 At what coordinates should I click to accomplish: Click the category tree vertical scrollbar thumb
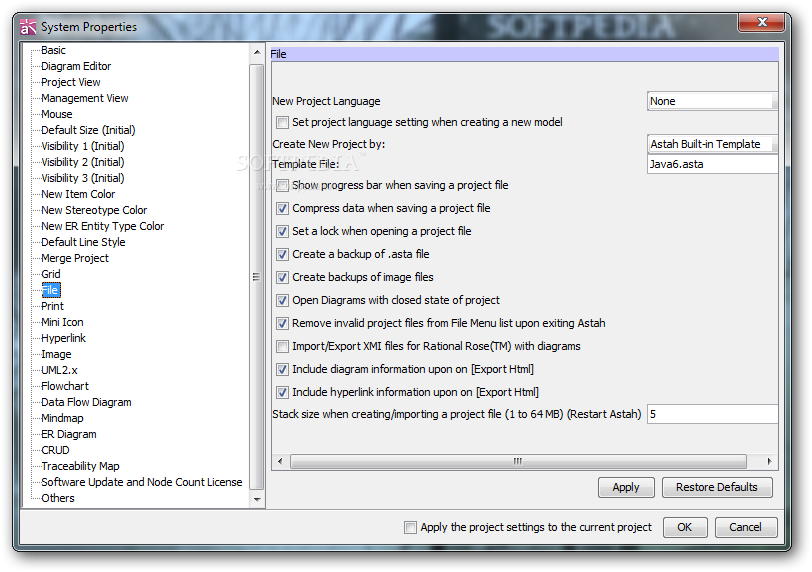pos(257,277)
